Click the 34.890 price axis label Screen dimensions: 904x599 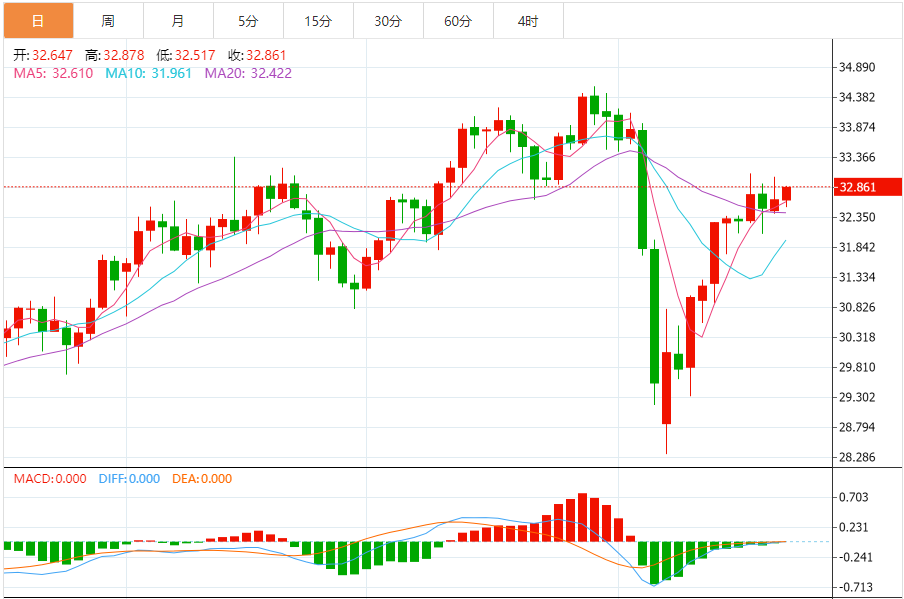coord(857,67)
